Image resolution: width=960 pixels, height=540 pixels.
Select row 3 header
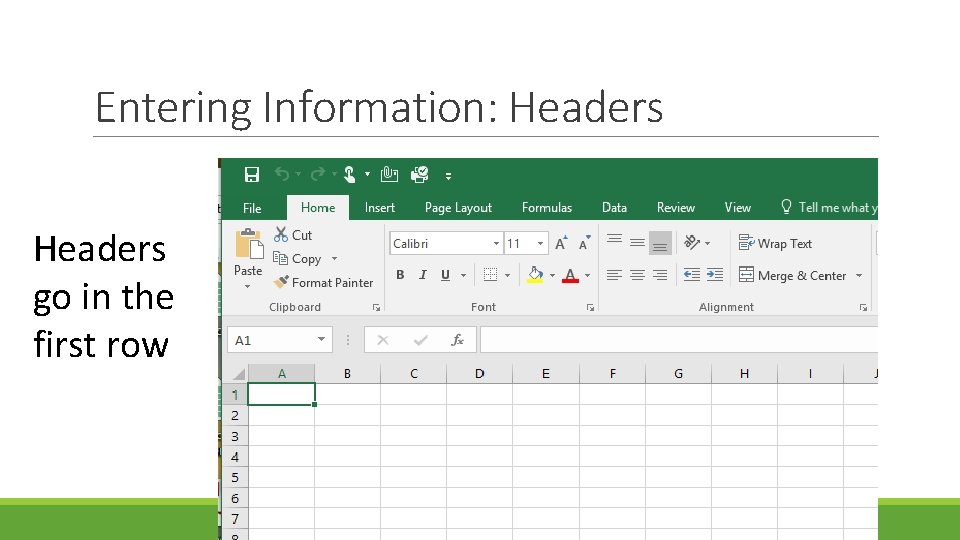click(234, 437)
